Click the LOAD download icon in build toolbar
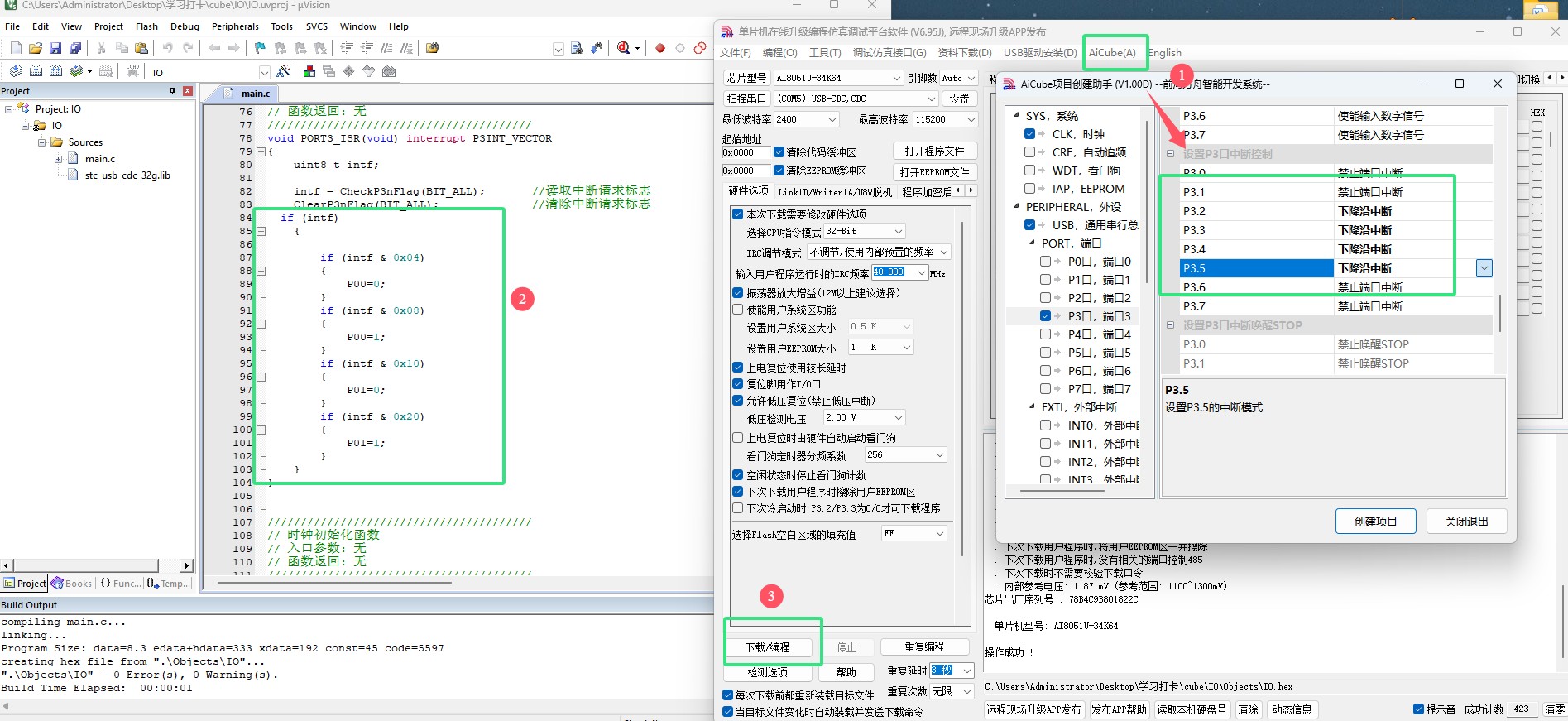This screenshot has height=721, width=1568. coord(132,72)
